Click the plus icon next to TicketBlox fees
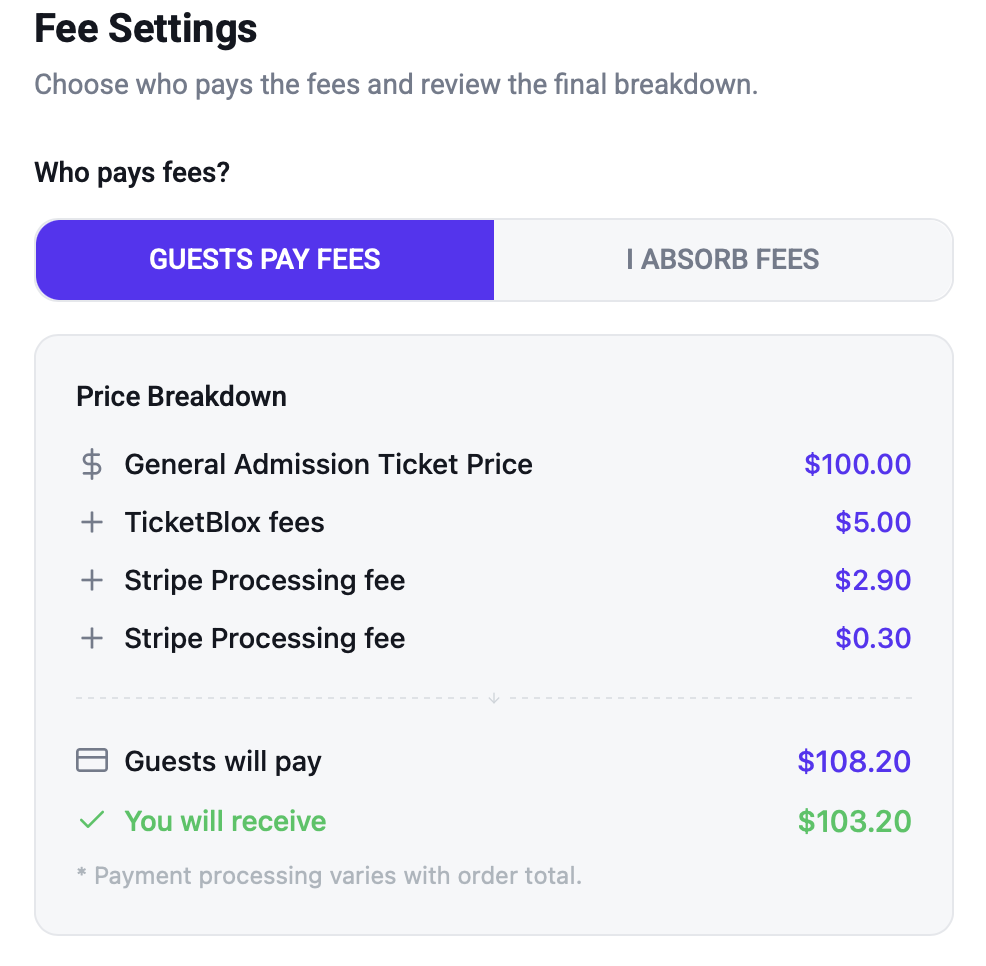Viewport: 986px width, 966px height. [92, 522]
